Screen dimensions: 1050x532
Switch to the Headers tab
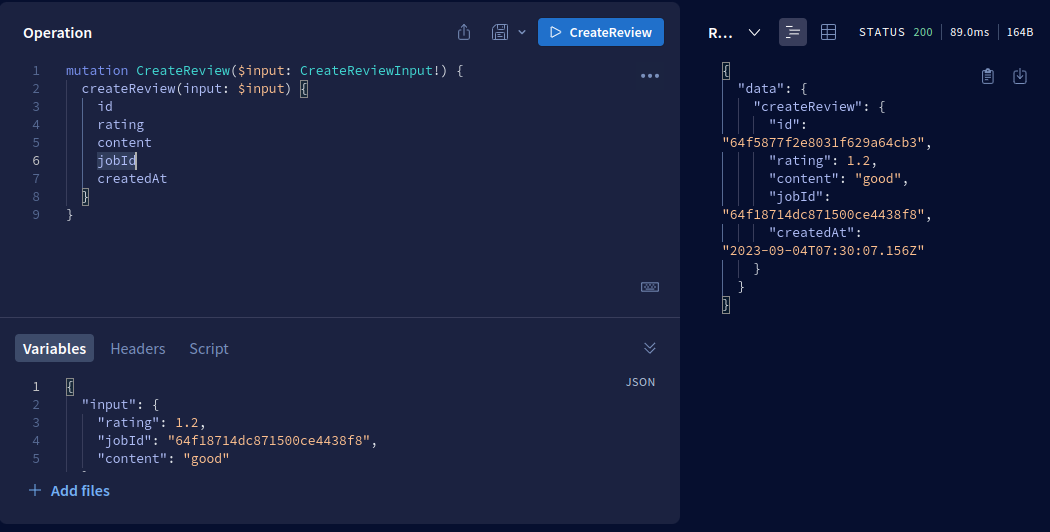click(x=138, y=348)
